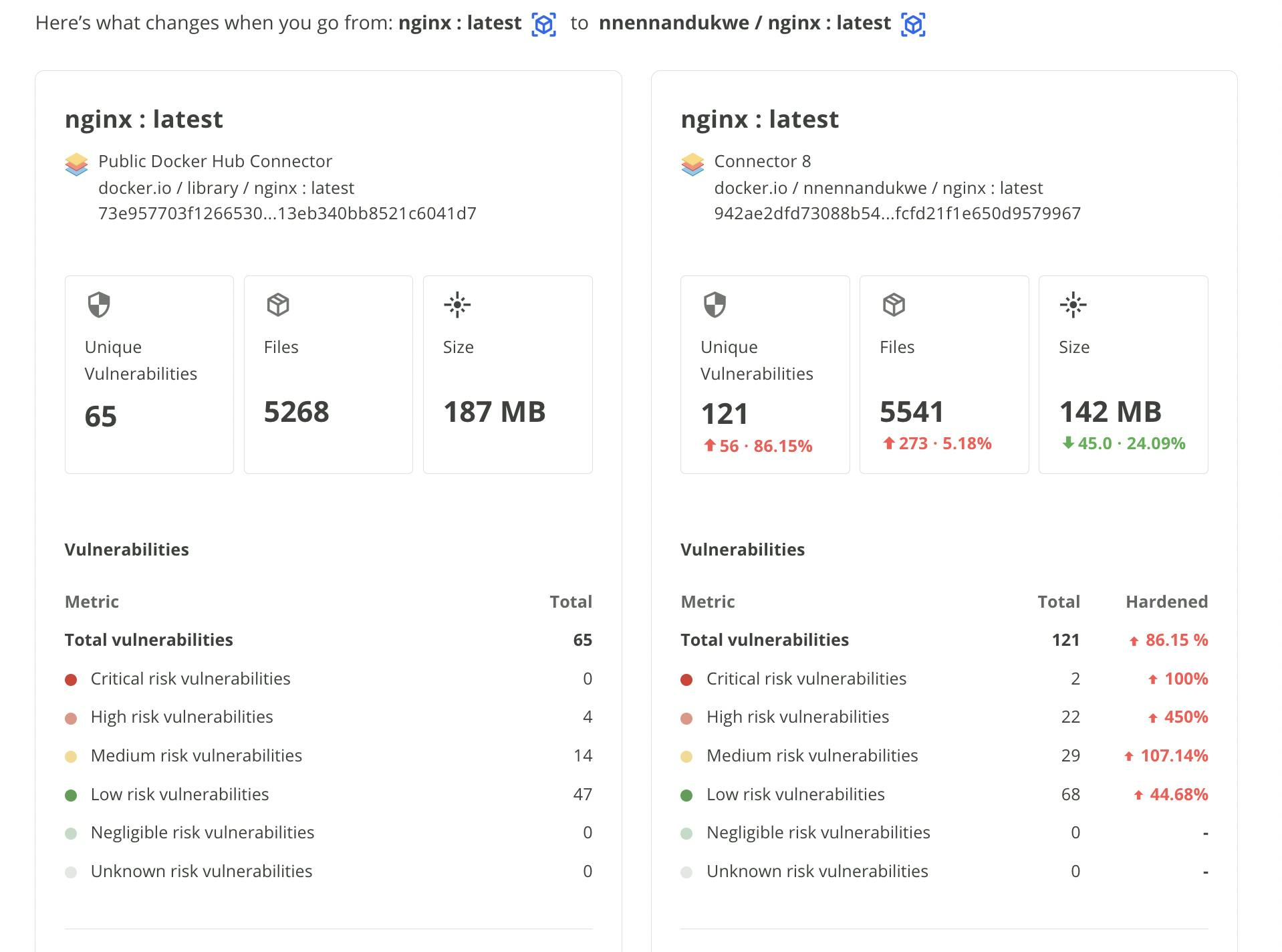Click the 100% Critical risk change value
This screenshot has height=952, width=1282.
pos(1178,679)
